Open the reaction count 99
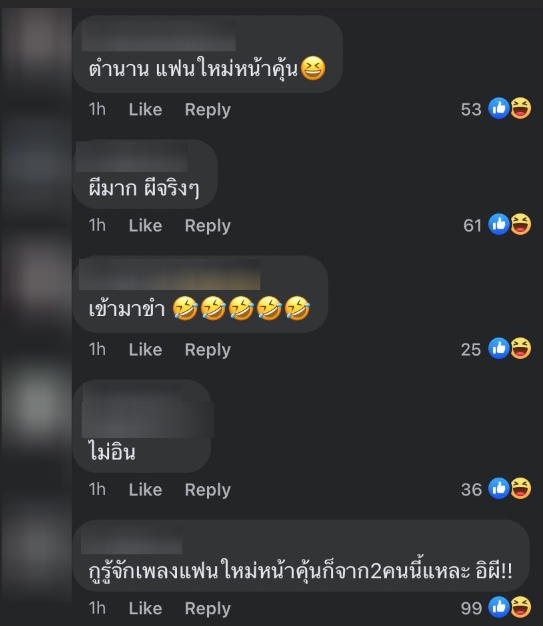This screenshot has height=626, width=543. point(471,608)
